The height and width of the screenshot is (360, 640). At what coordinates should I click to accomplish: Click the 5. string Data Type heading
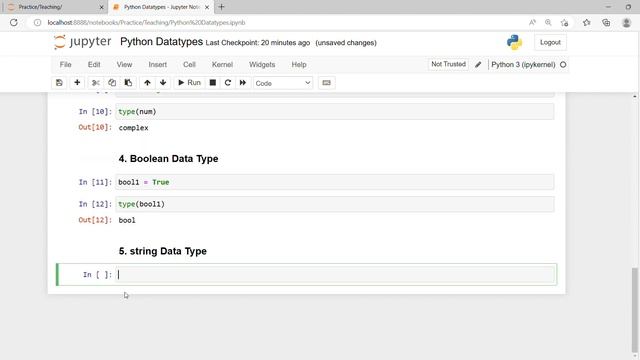[x=162, y=251]
